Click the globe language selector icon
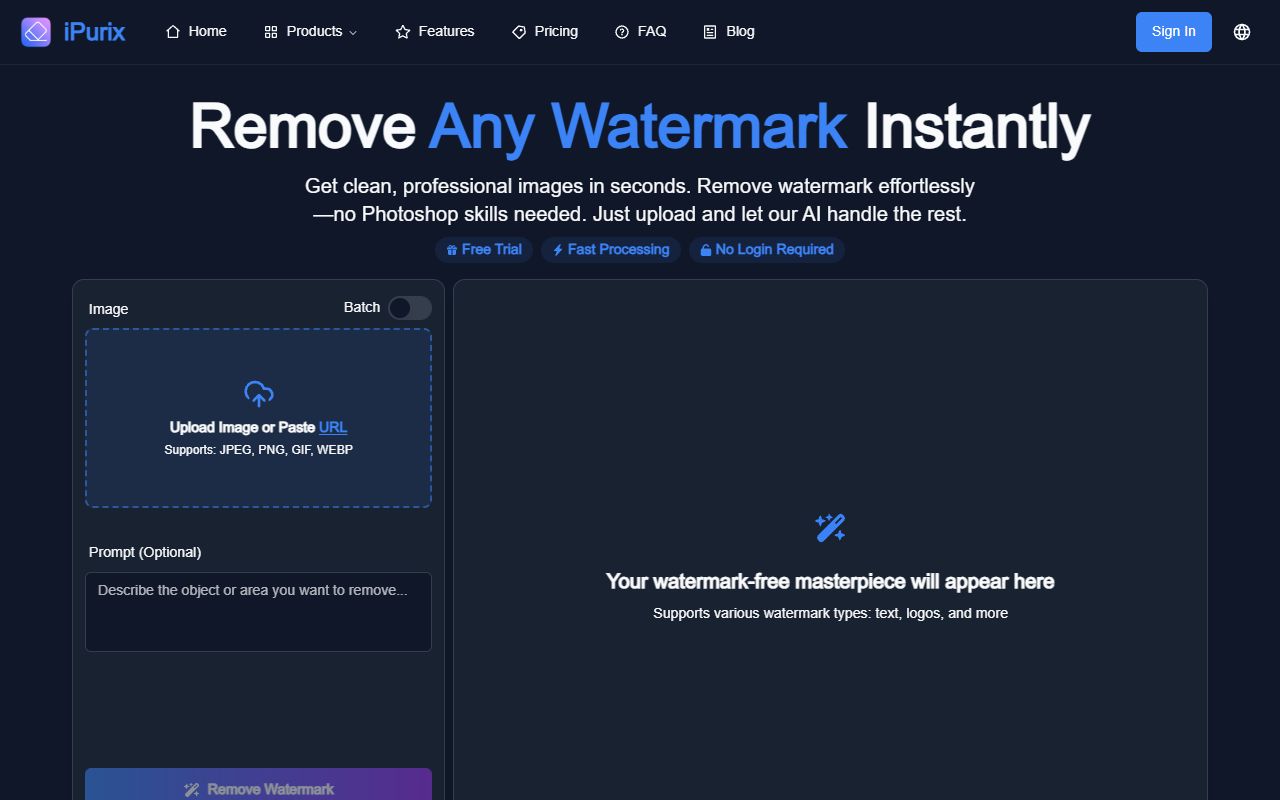The height and width of the screenshot is (800, 1280). click(x=1242, y=32)
